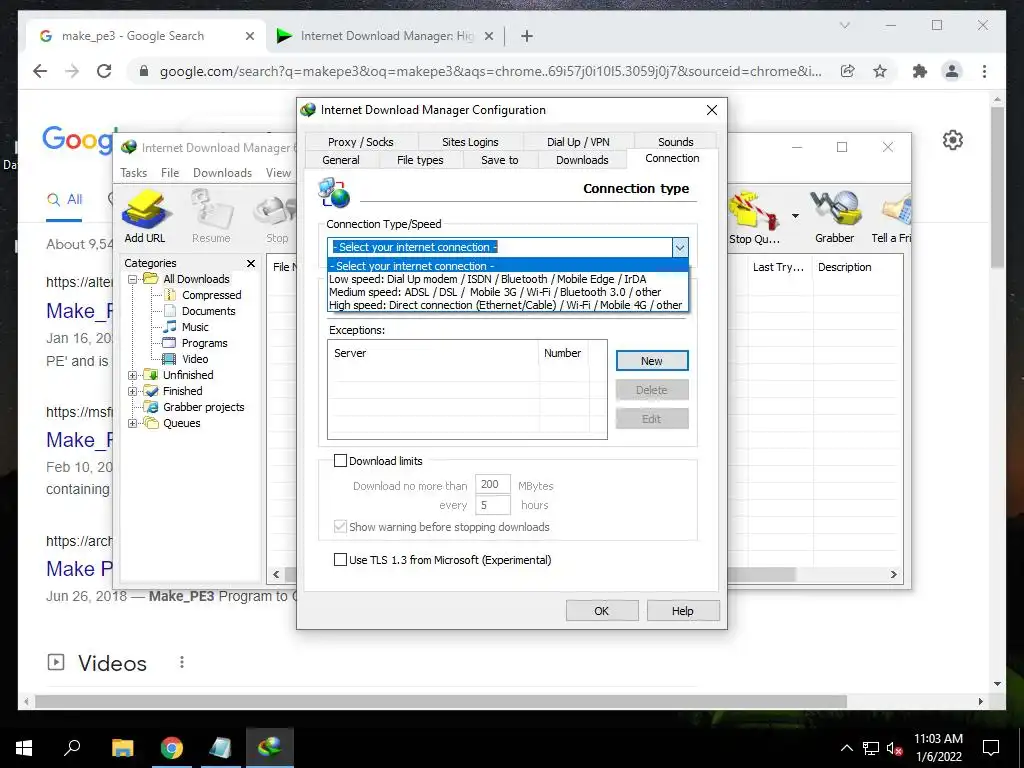
Task: Click the MBytes download limit field
Action: point(492,485)
